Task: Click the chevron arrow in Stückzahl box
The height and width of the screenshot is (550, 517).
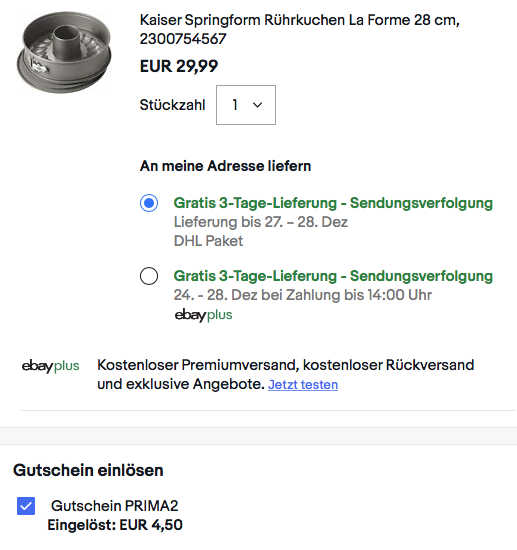Action: point(257,105)
